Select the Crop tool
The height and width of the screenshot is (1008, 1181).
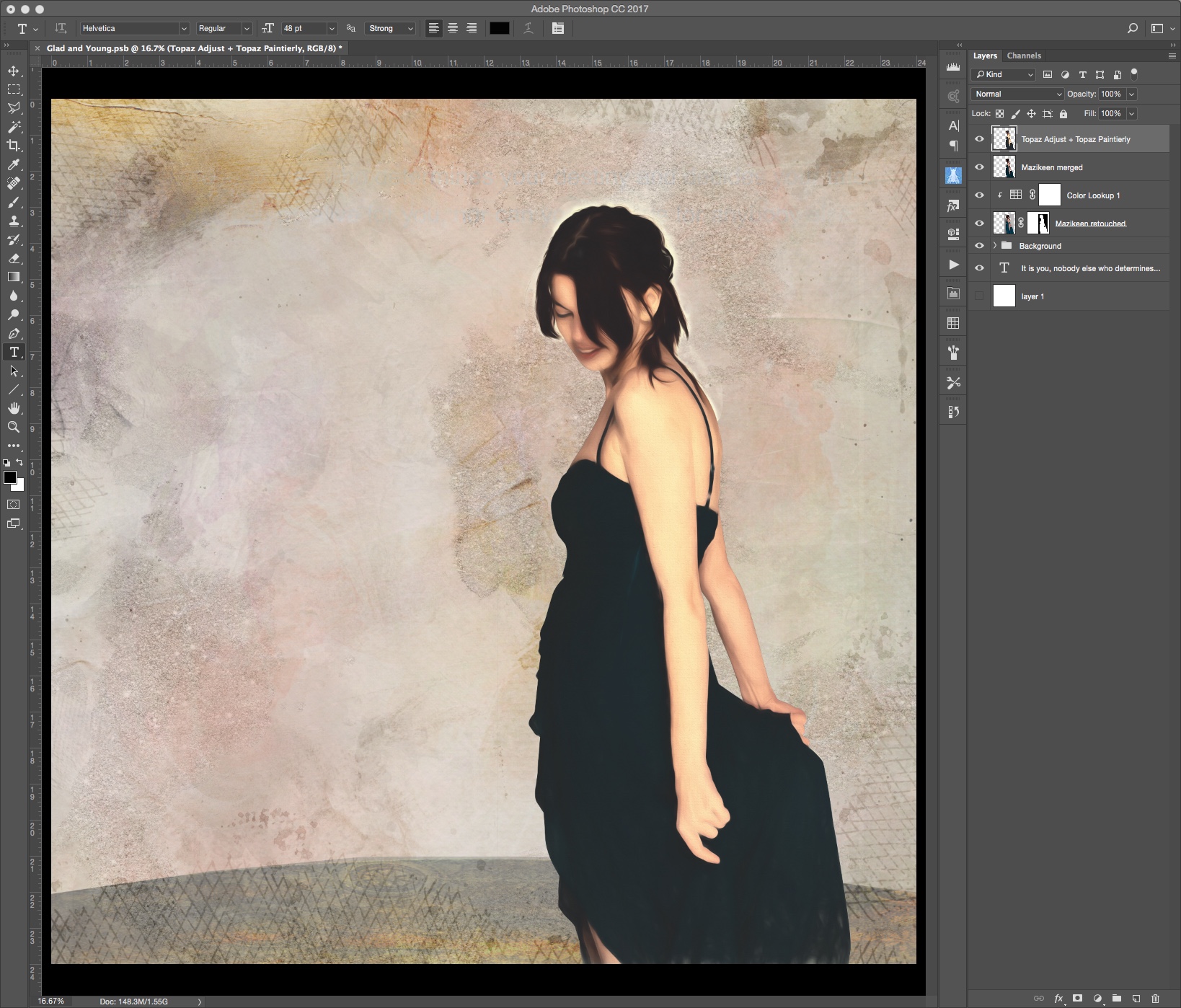[x=13, y=146]
